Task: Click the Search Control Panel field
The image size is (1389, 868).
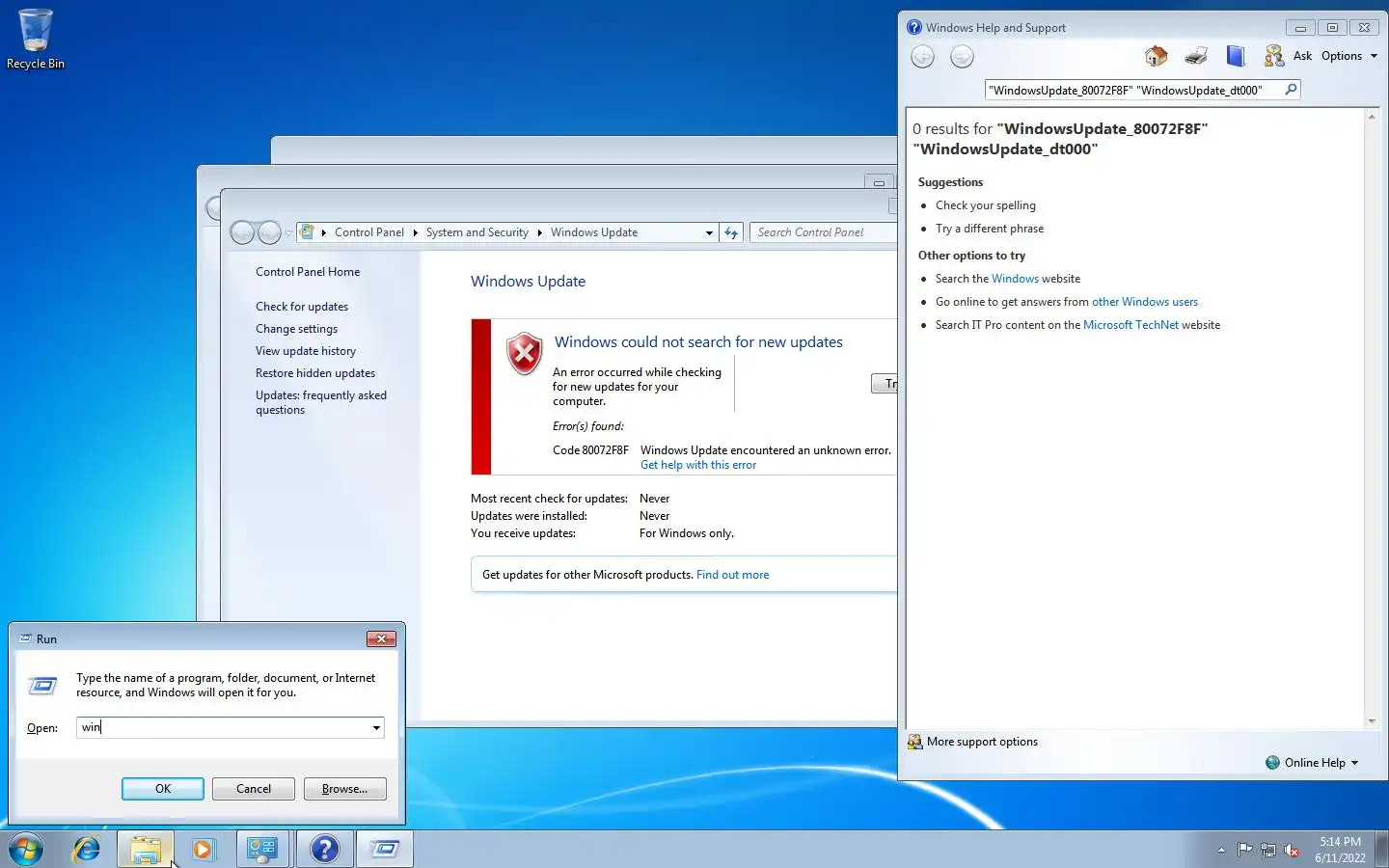Action: pos(823,232)
